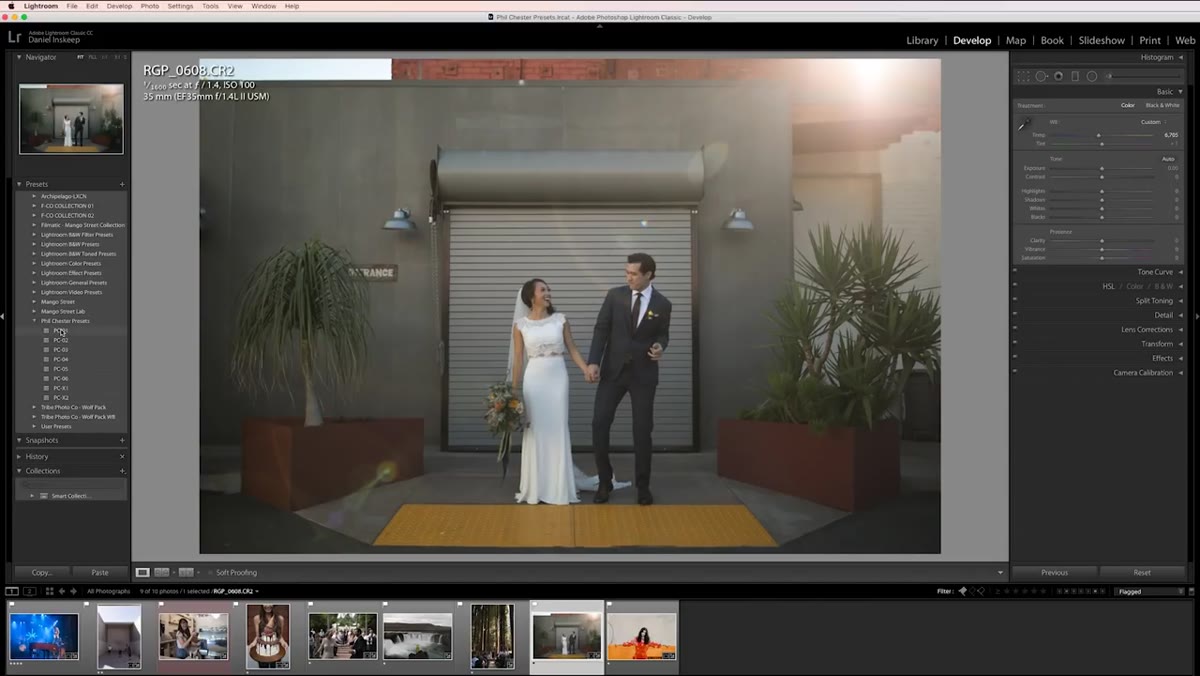Open the Flagged filter preset dropdown
The width and height of the screenshot is (1200, 676).
tap(1148, 591)
